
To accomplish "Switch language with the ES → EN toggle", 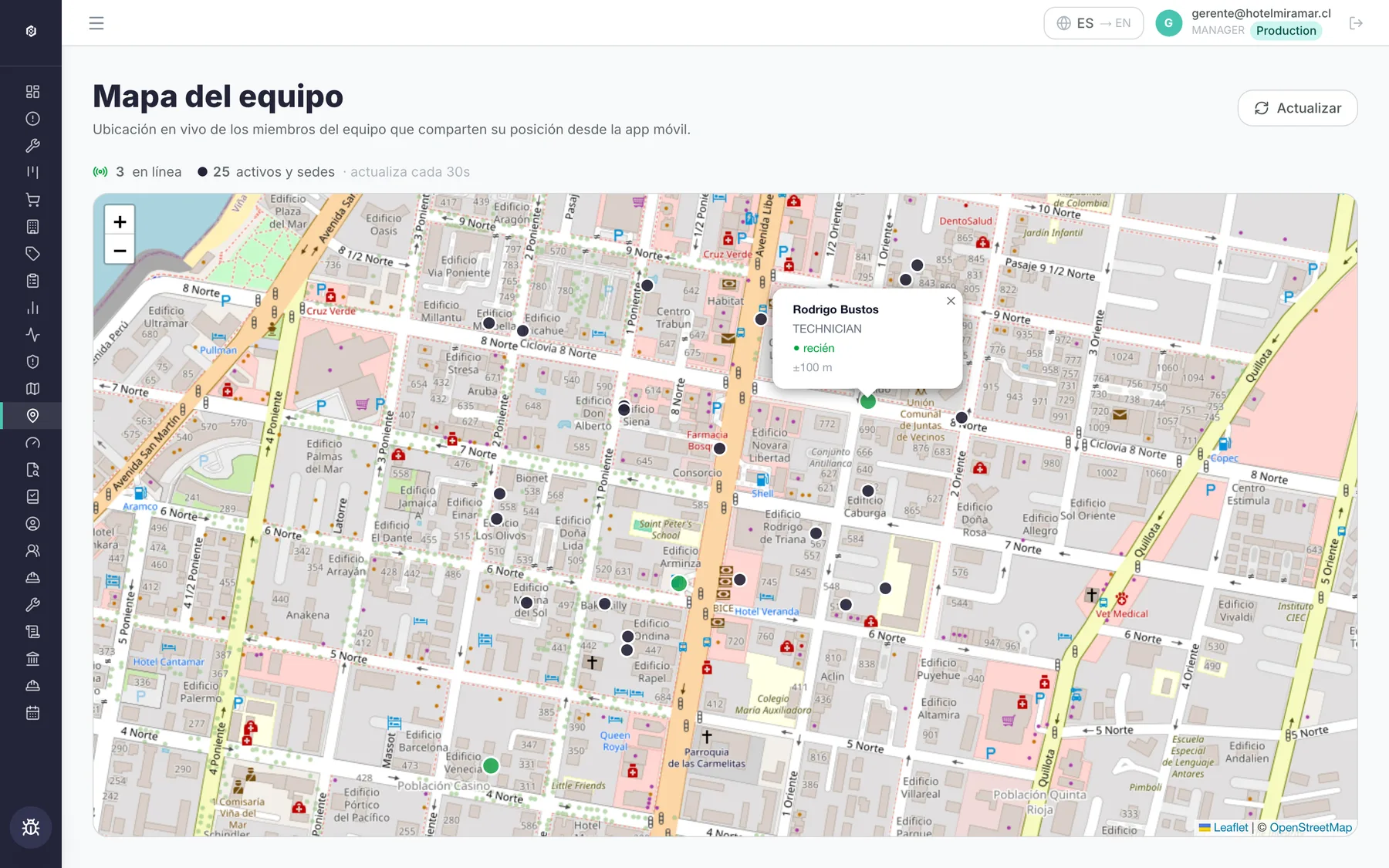I will tap(1093, 23).
